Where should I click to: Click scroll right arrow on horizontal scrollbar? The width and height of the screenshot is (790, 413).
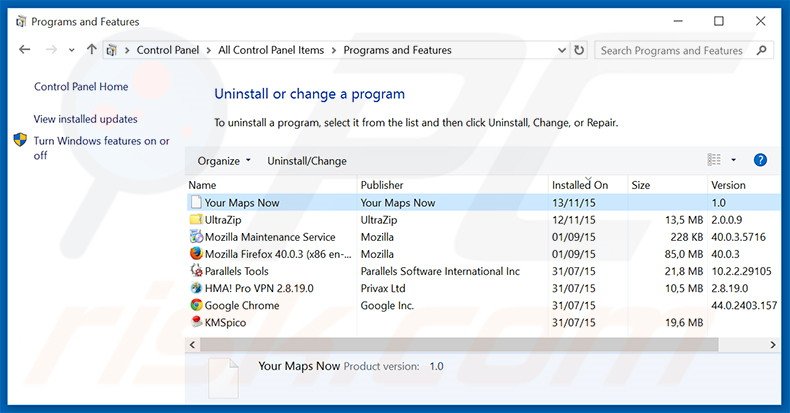click(773, 345)
